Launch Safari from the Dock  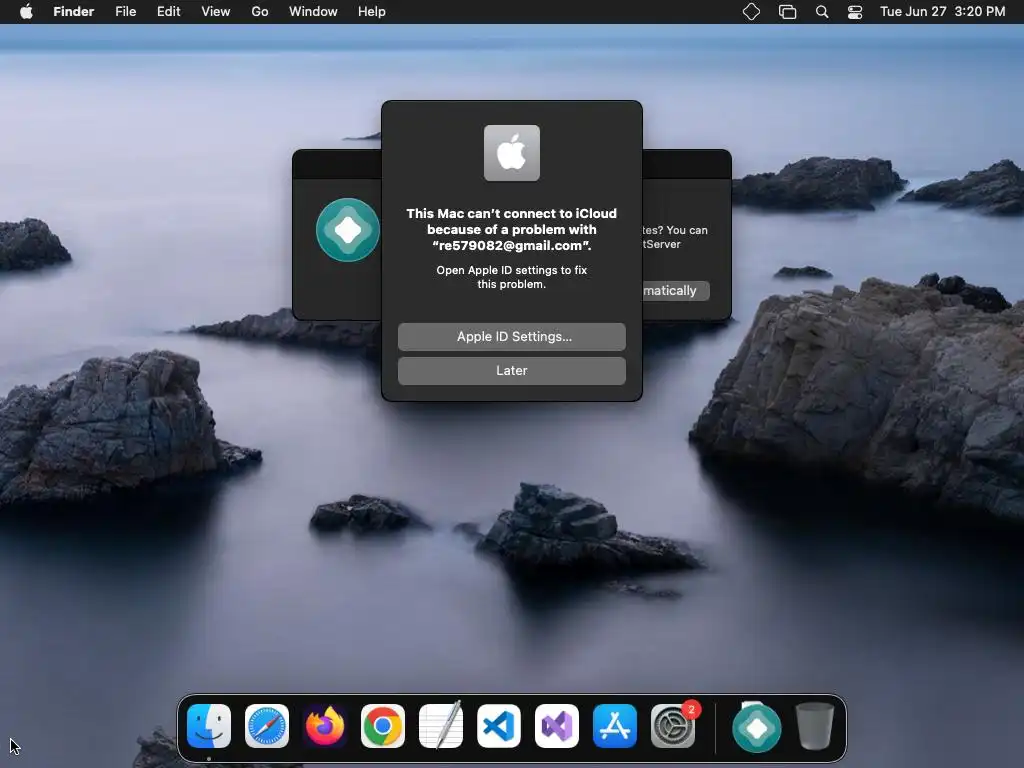tap(267, 726)
